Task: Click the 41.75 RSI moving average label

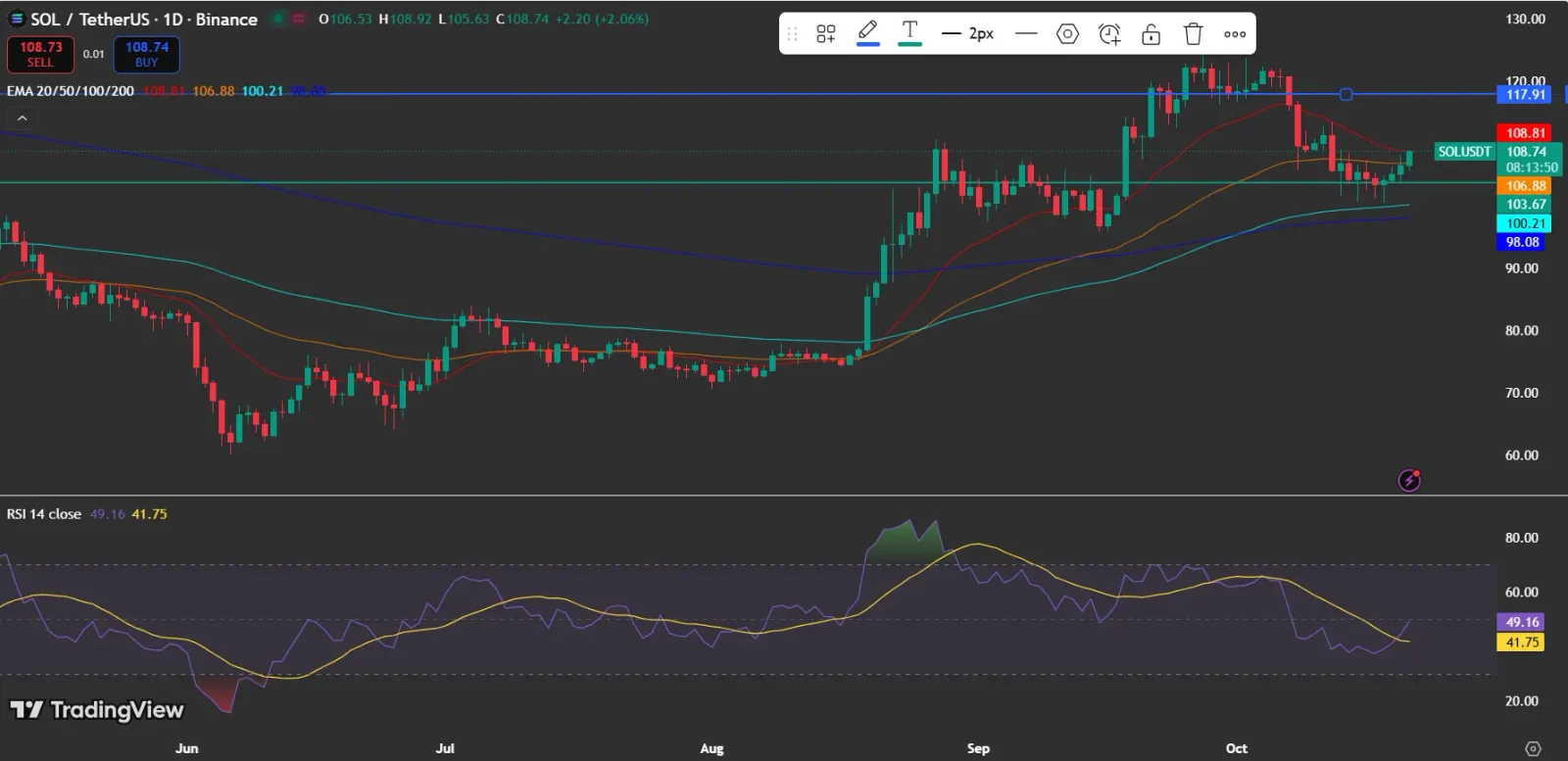Action: pyautogui.click(x=1520, y=642)
